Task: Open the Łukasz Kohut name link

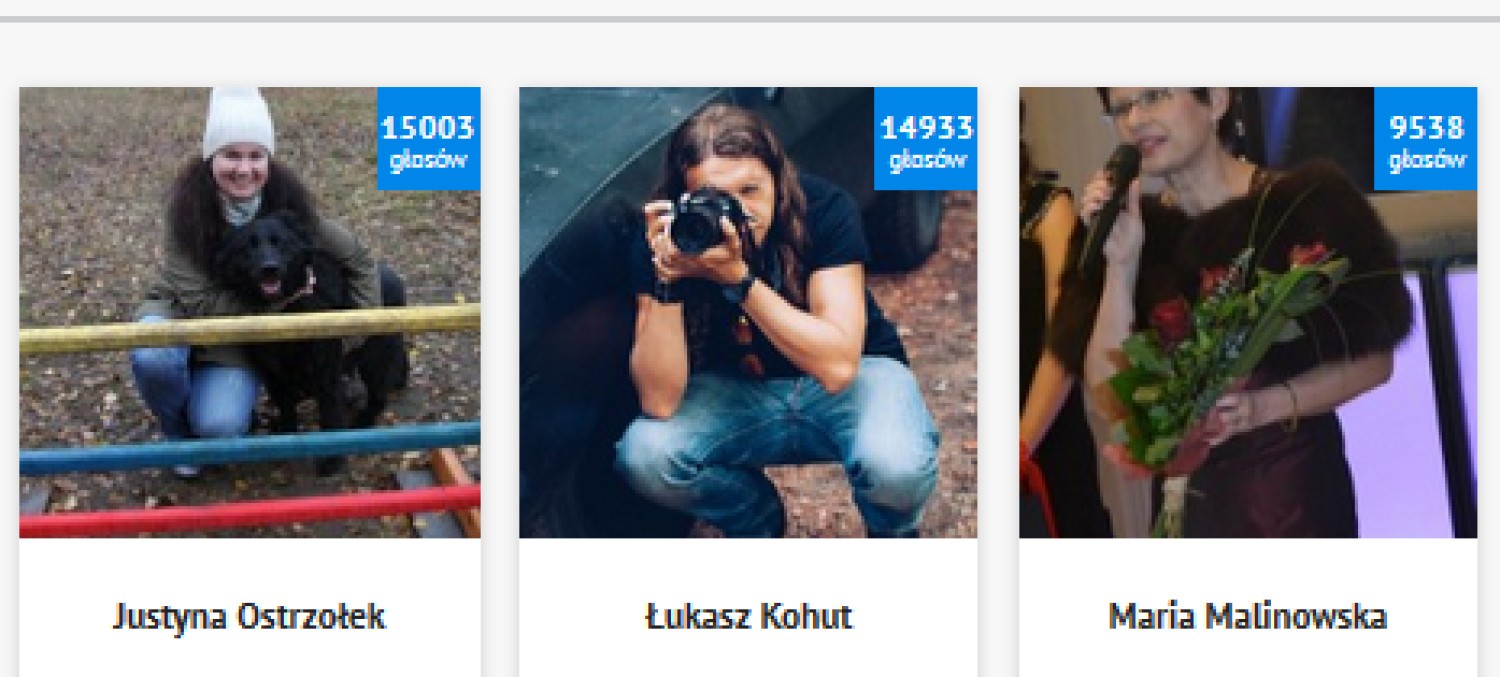Action: [x=748, y=616]
